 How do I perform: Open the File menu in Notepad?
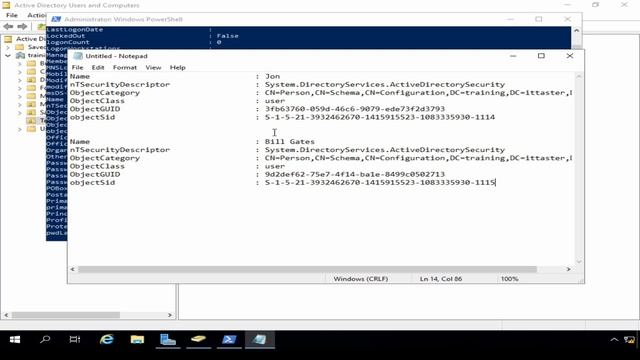[77, 67]
